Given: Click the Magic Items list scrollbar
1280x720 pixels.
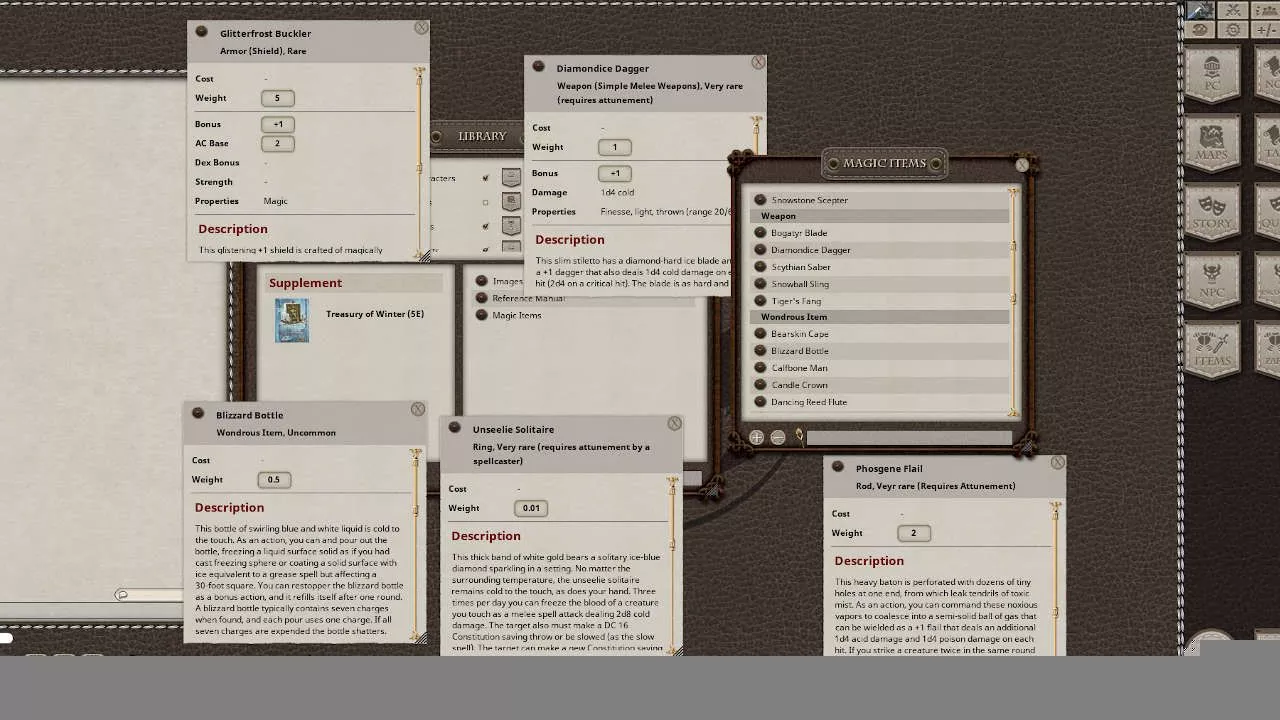Looking at the screenshot, I should point(1013,302).
